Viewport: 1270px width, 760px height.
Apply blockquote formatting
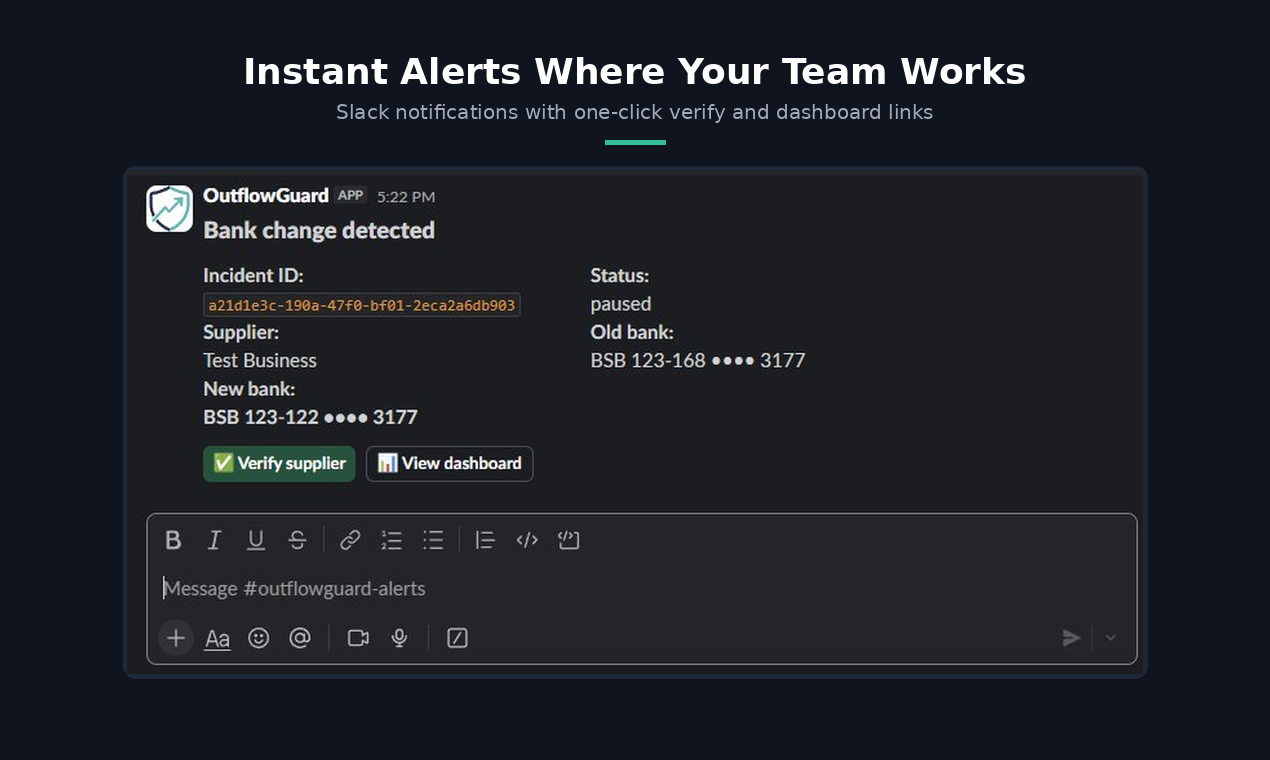click(485, 540)
